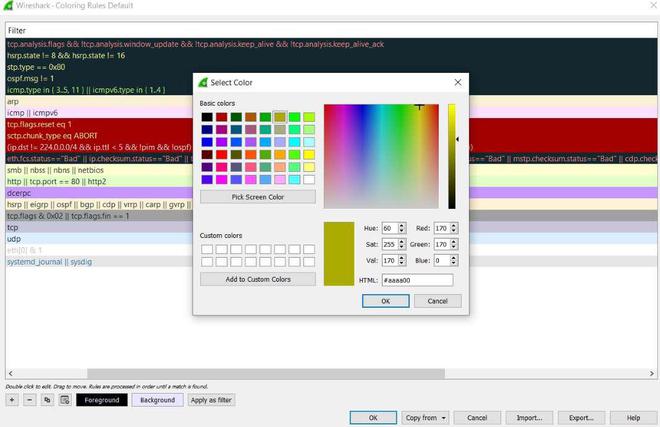Open Help for coloring rules
This screenshot has height=427, width=660.
pyautogui.click(x=633, y=418)
